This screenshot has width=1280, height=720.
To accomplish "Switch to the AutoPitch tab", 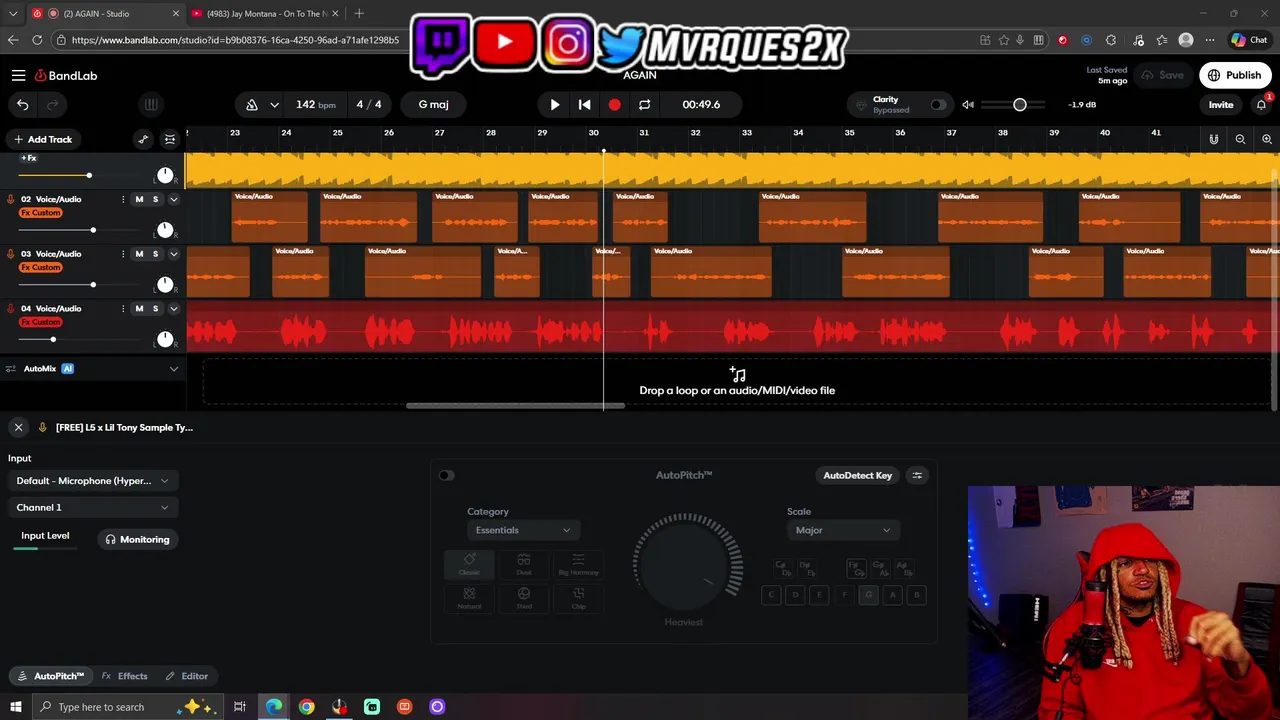I will coord(50,676).
